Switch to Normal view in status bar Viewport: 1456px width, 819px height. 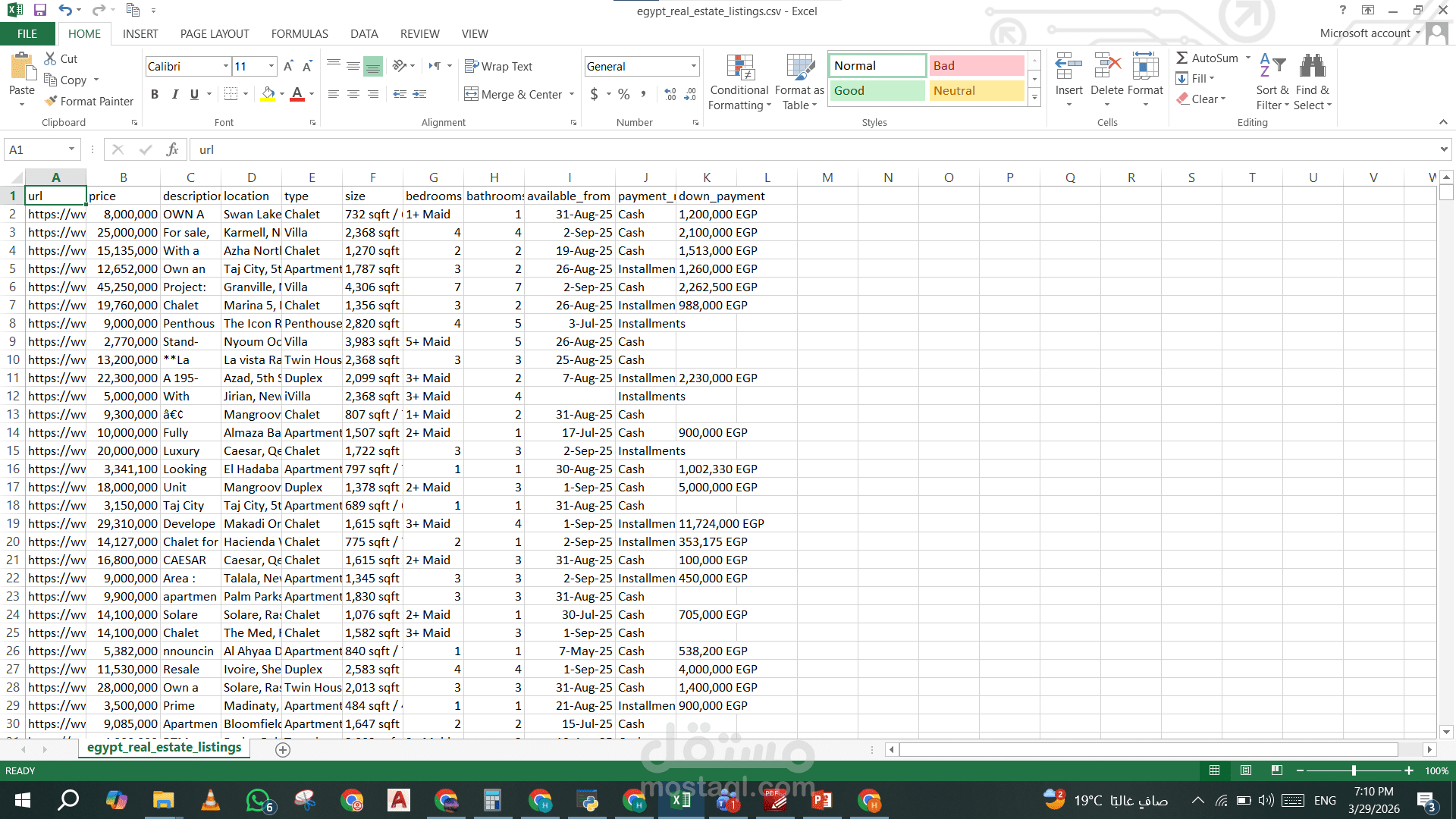coord(1214,770)
